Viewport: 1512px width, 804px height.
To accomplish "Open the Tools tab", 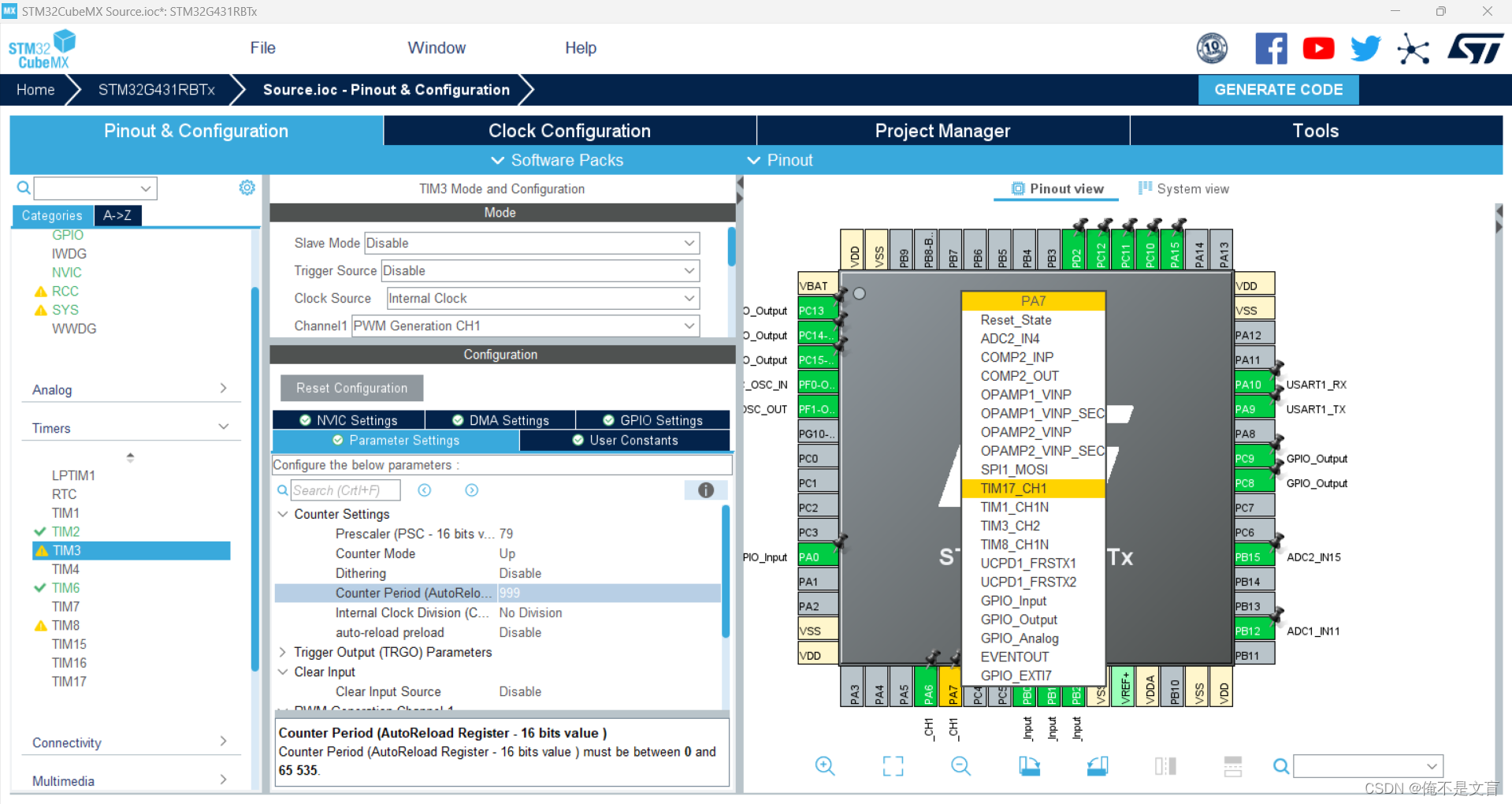I will (x=1316, y=131).
